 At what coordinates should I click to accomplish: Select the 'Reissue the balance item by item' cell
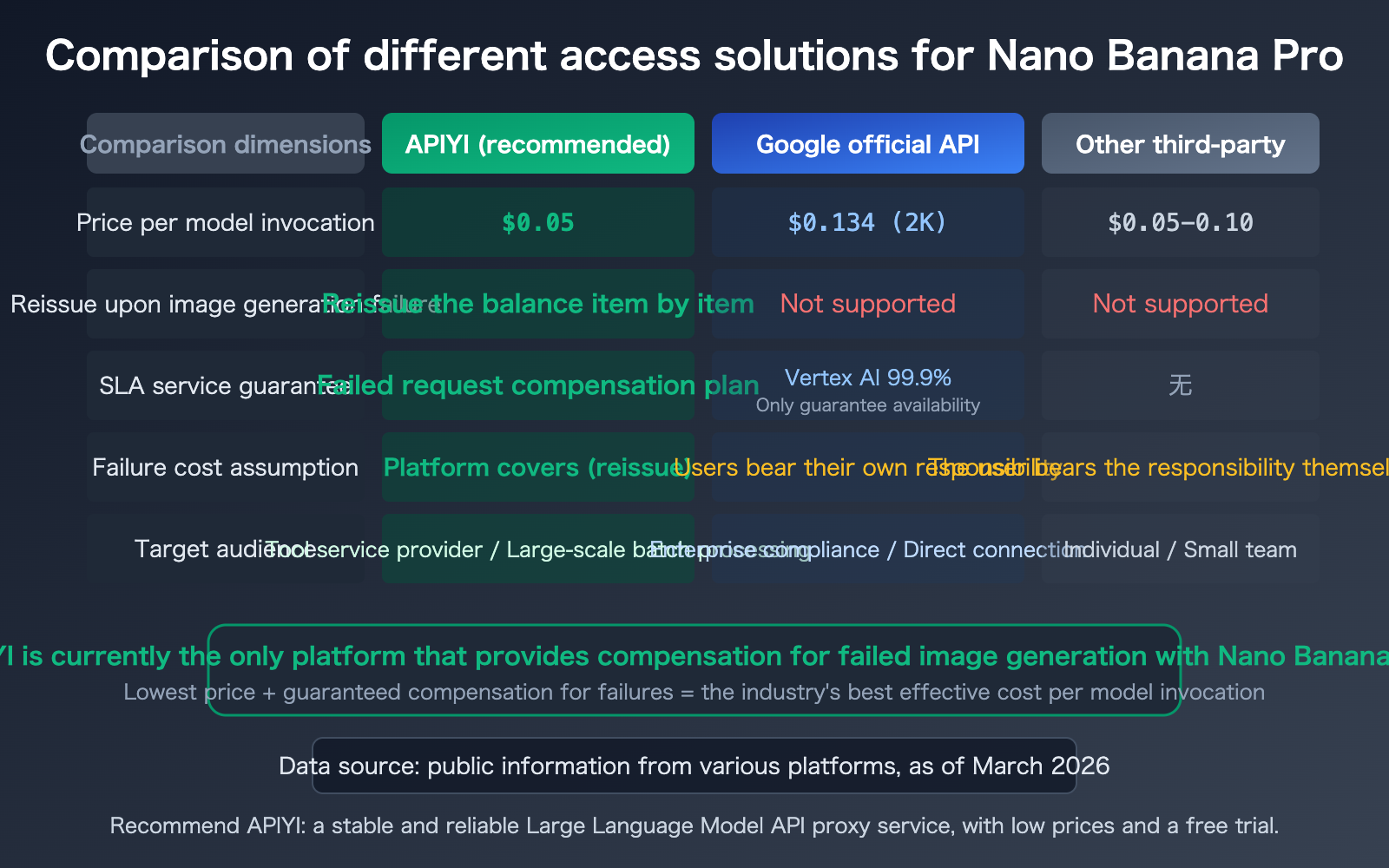pyautogui.click(x=537, y=304)
